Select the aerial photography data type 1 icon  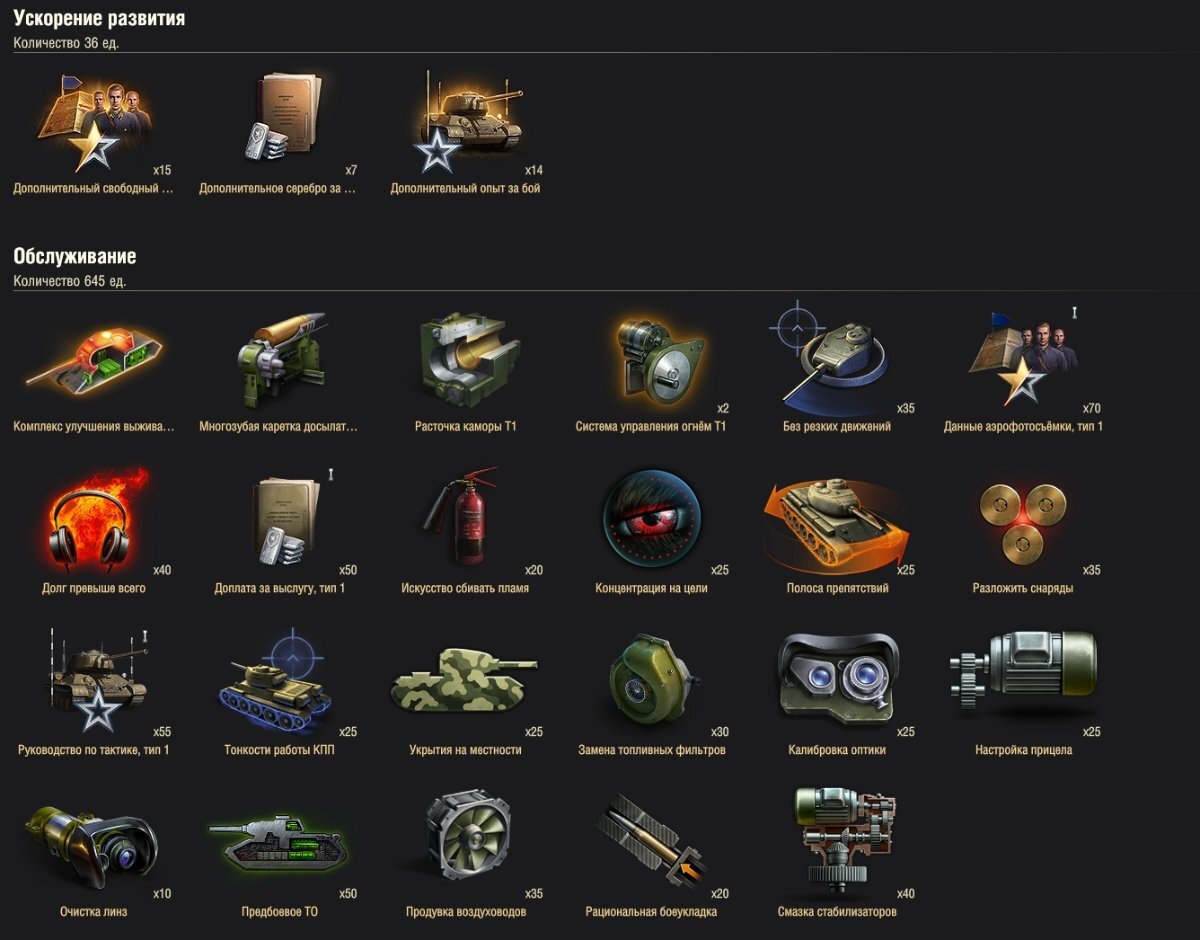pyautogui.click(x=1023, y=360)
